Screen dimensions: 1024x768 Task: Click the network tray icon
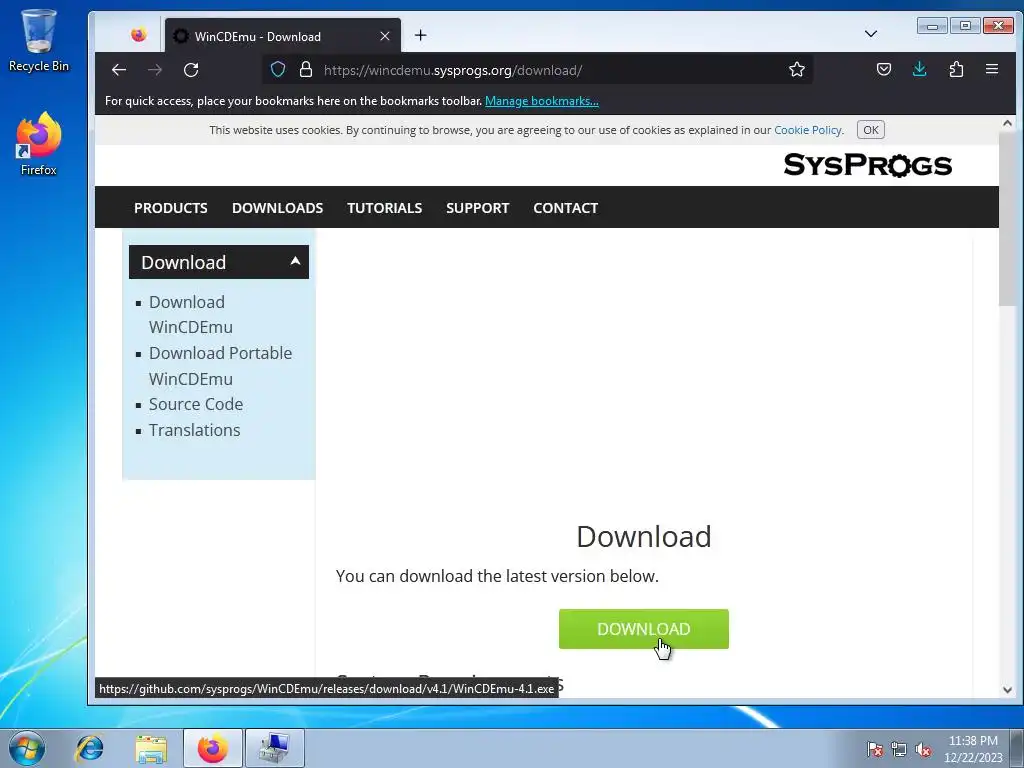[x=899, y=749]
